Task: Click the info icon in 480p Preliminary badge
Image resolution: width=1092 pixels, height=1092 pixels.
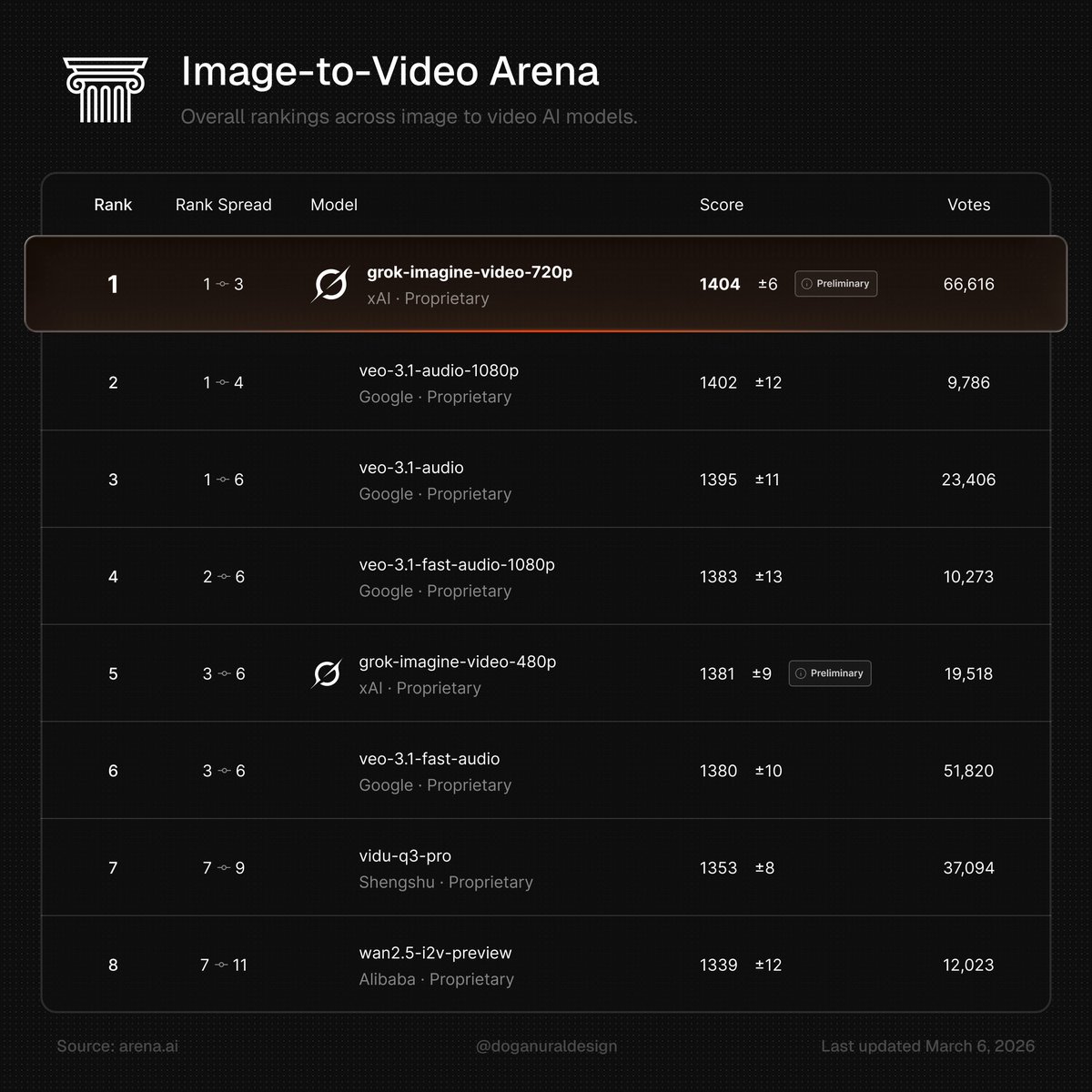Action: [x=800, y=673]
